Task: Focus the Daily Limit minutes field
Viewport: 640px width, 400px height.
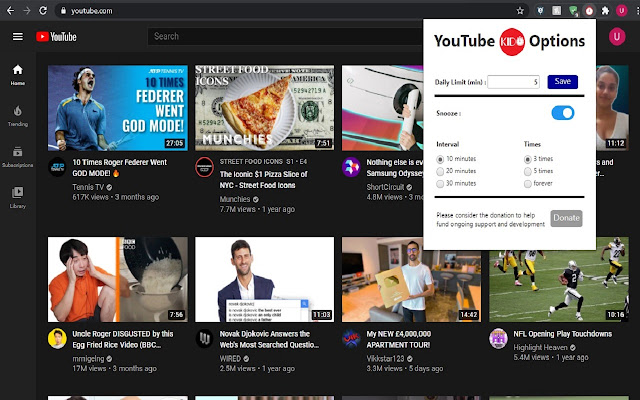Action: 513,82
